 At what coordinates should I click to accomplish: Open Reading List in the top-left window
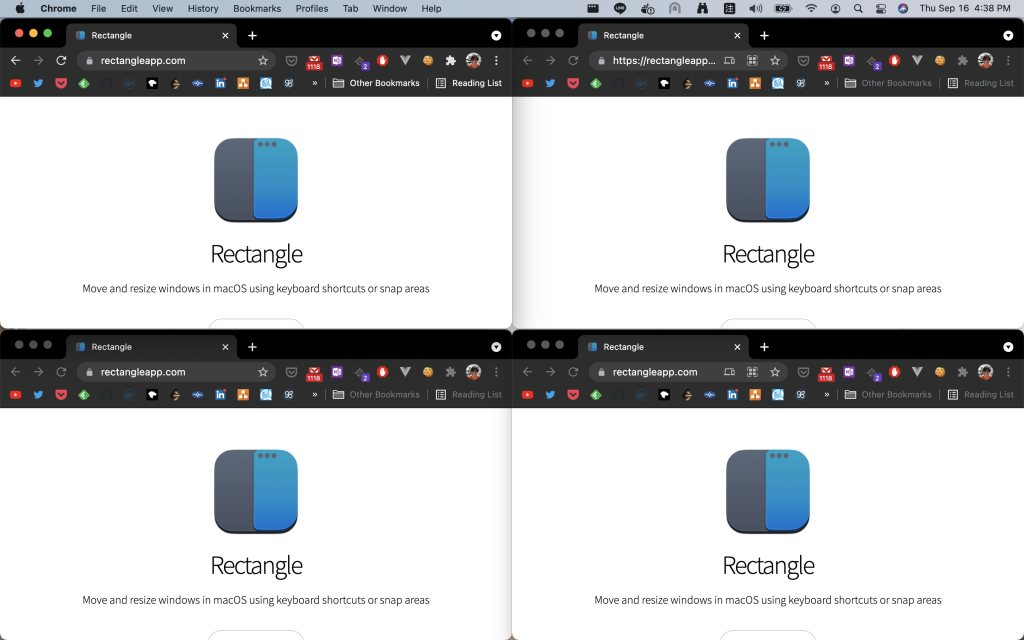coord(469,83)
